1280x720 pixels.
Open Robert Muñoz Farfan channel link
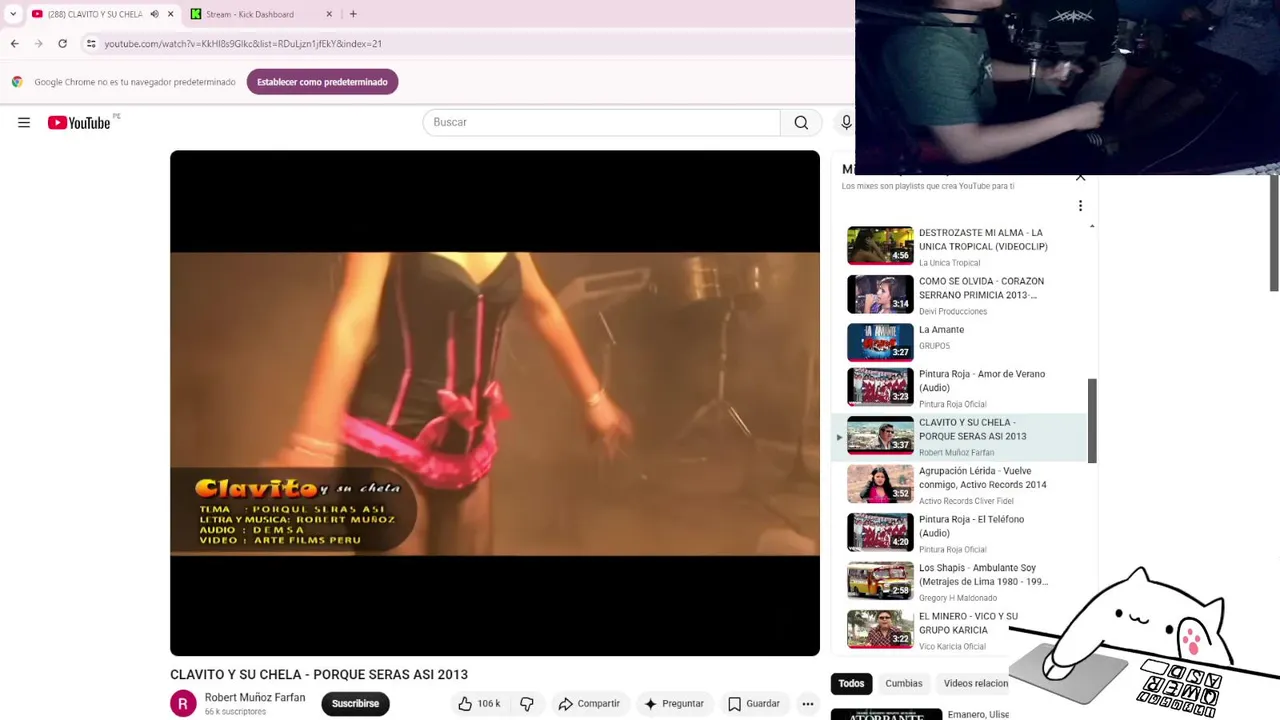pyautogui.click(x=255, y=698)
